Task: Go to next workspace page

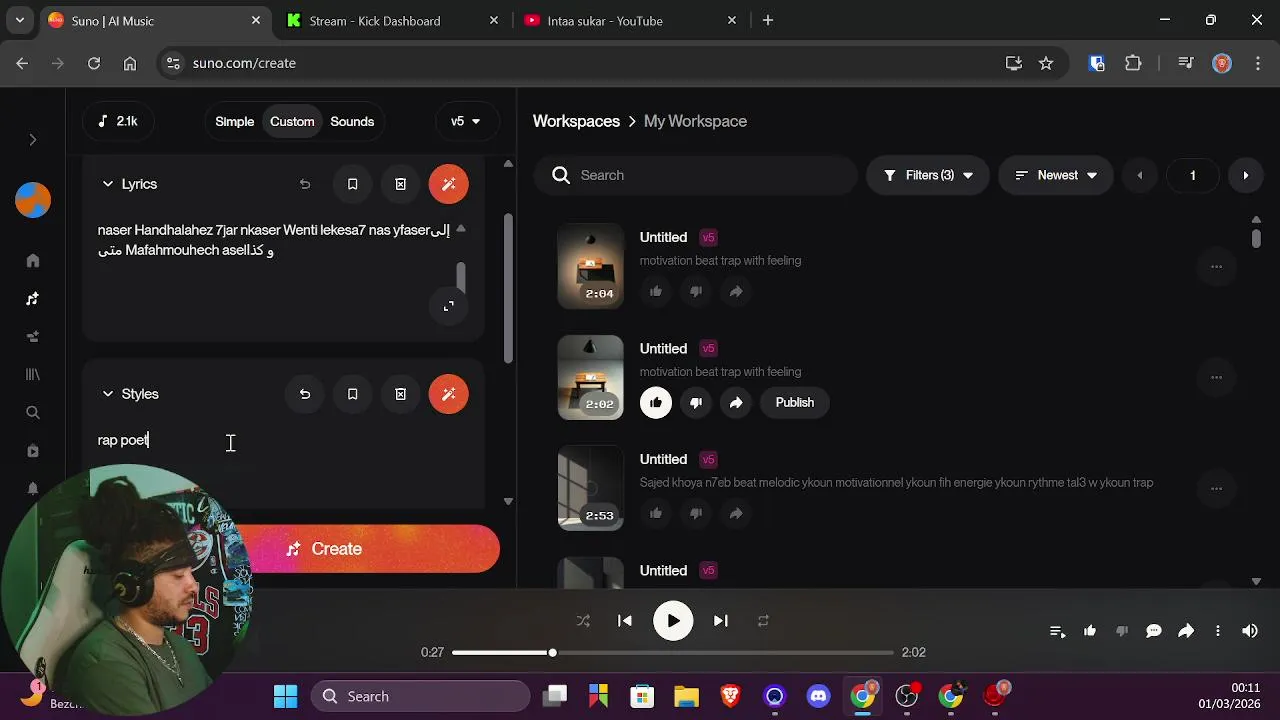Action: pyautogui.click(x=1245, y=175)
